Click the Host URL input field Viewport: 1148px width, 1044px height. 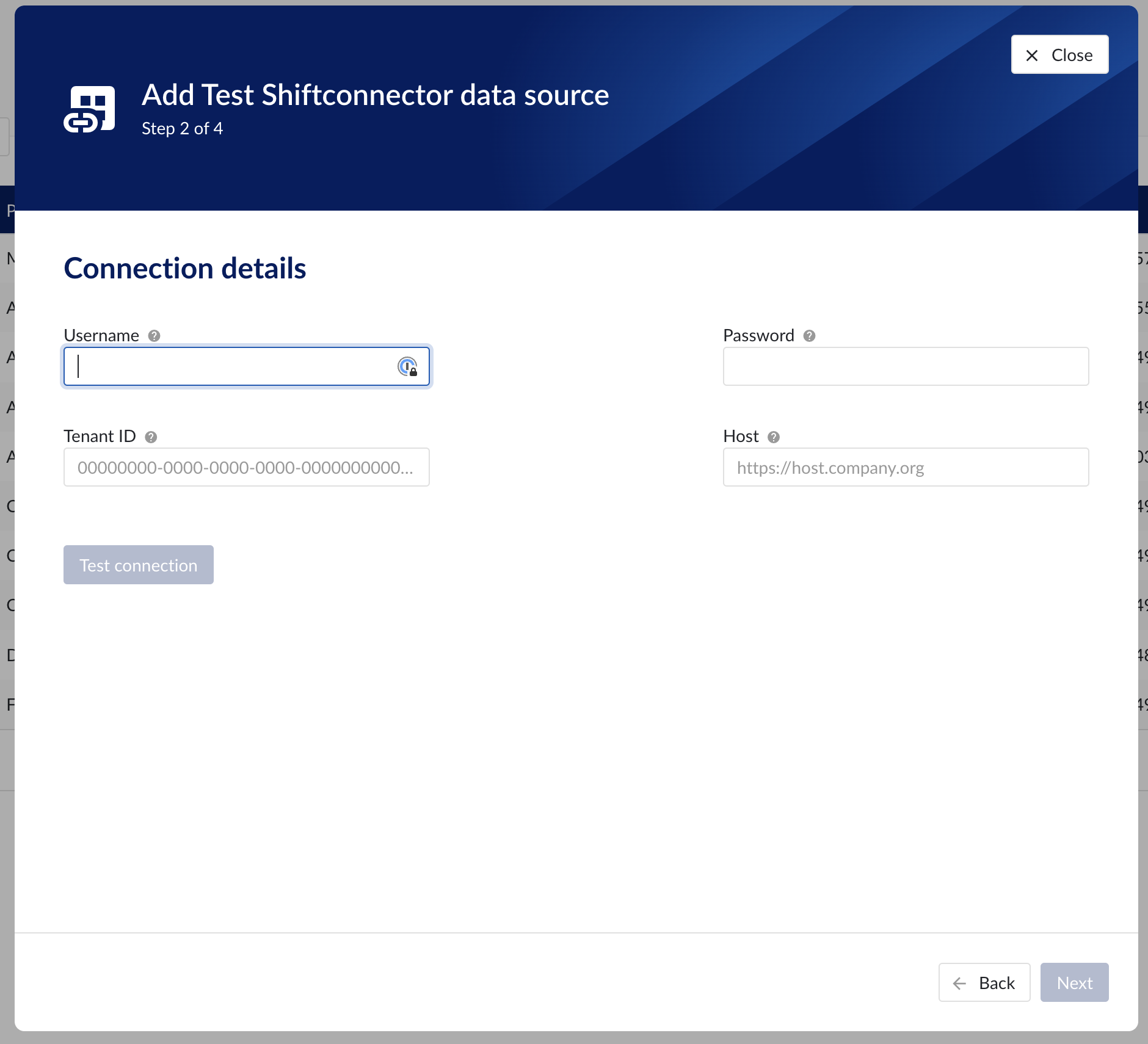[x=906, y=468]
